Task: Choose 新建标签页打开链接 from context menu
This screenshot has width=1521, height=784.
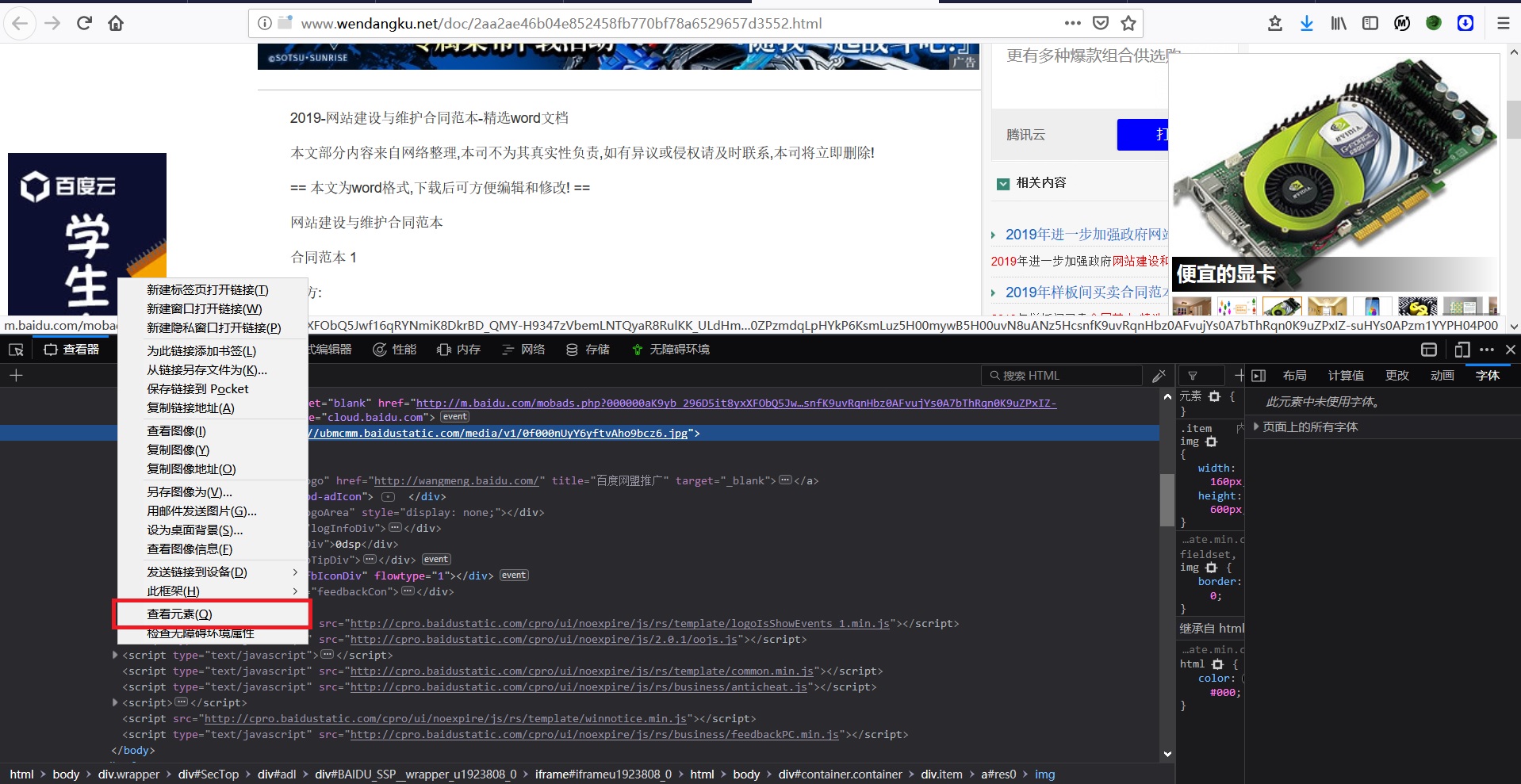Action: click(x=213, y=290)
